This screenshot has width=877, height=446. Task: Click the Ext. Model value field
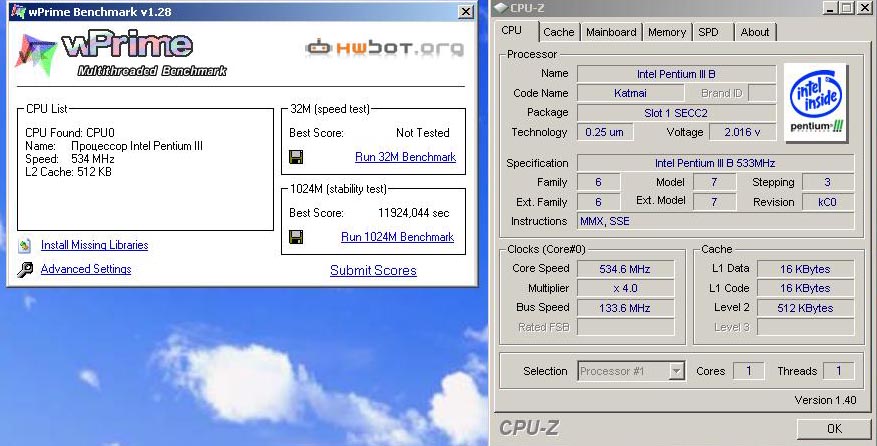click(714, 202)
